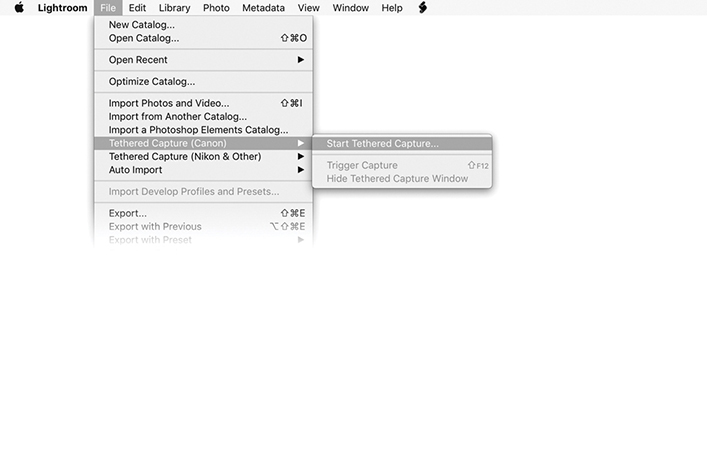Choose New Catalog... from File menu
The width and height of the screenshot is (707, 451).
203,25
